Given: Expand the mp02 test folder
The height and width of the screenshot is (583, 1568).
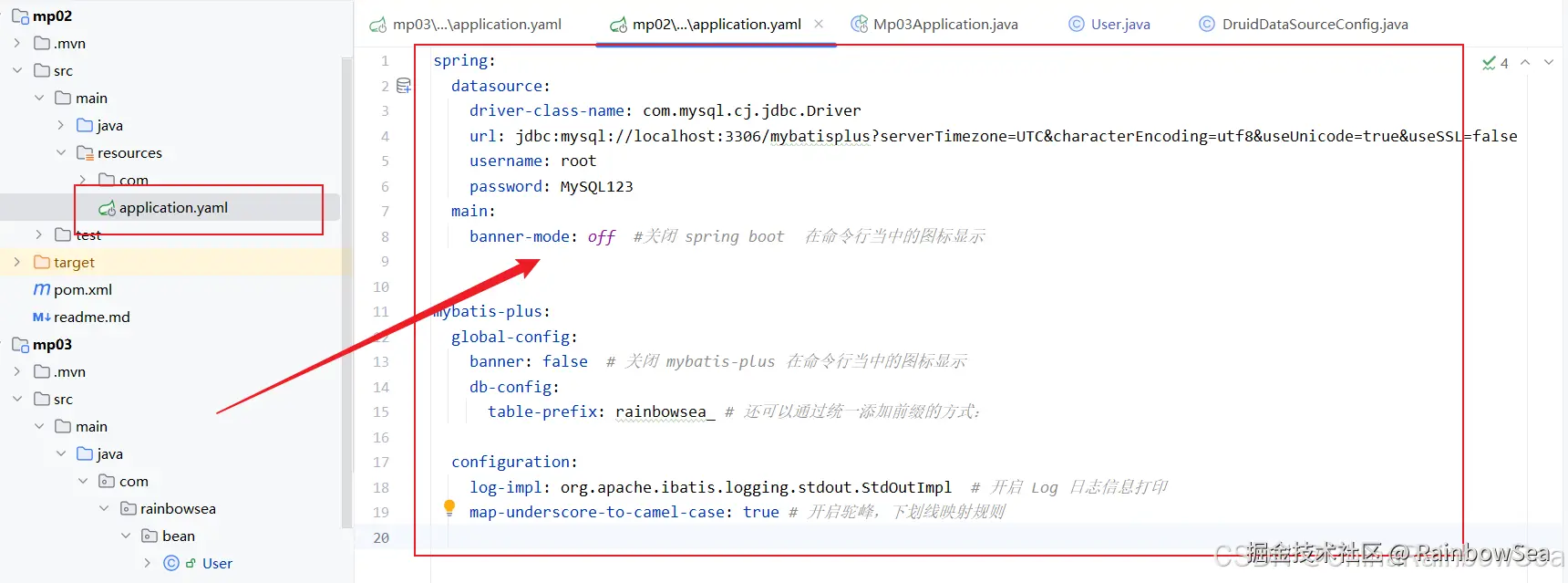Looking at the screenshot, I should (x=39, y=234).
